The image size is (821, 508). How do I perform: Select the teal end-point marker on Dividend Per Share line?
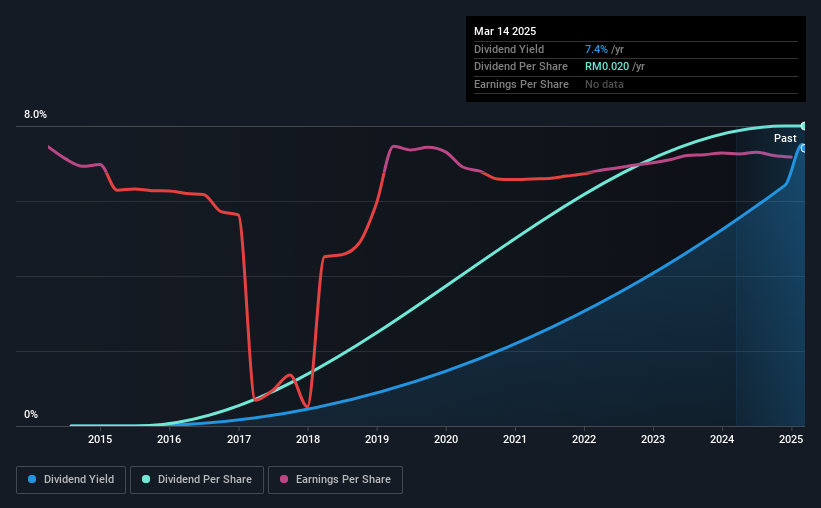coord(803,126)
